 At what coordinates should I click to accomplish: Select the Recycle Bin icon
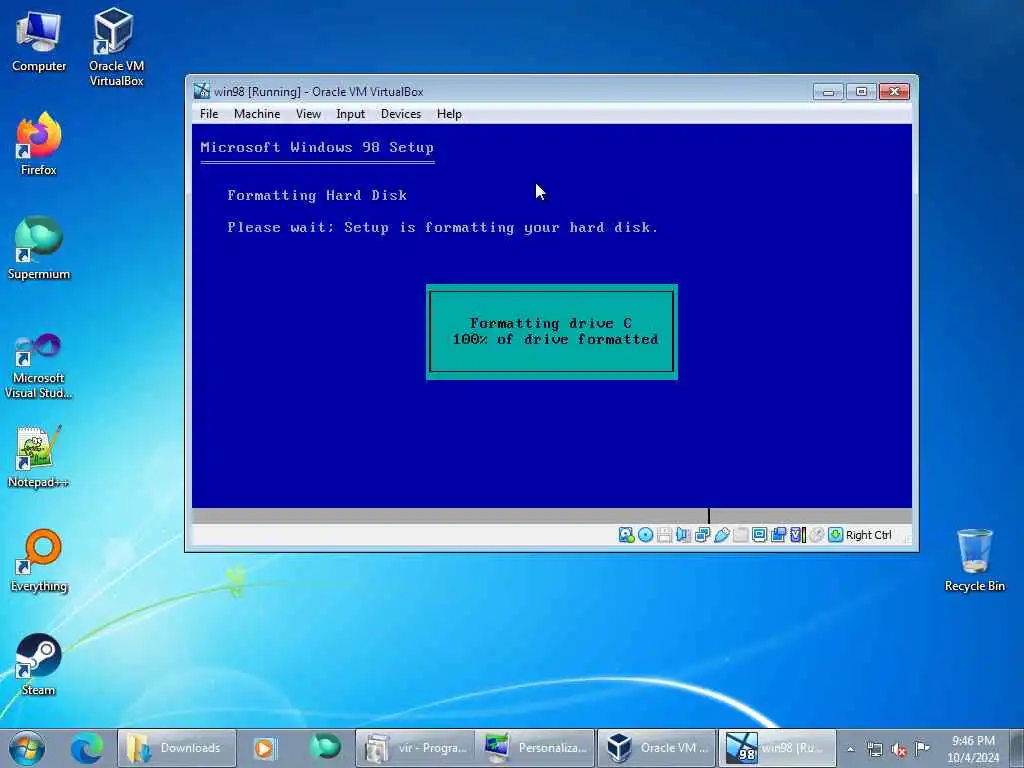coord(974,560)
